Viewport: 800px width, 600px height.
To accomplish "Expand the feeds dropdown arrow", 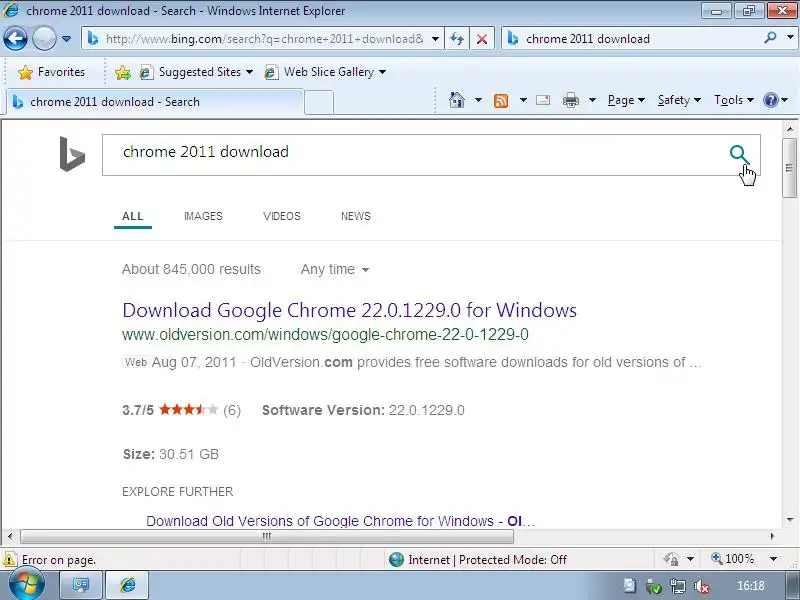I will coord(523,100).
